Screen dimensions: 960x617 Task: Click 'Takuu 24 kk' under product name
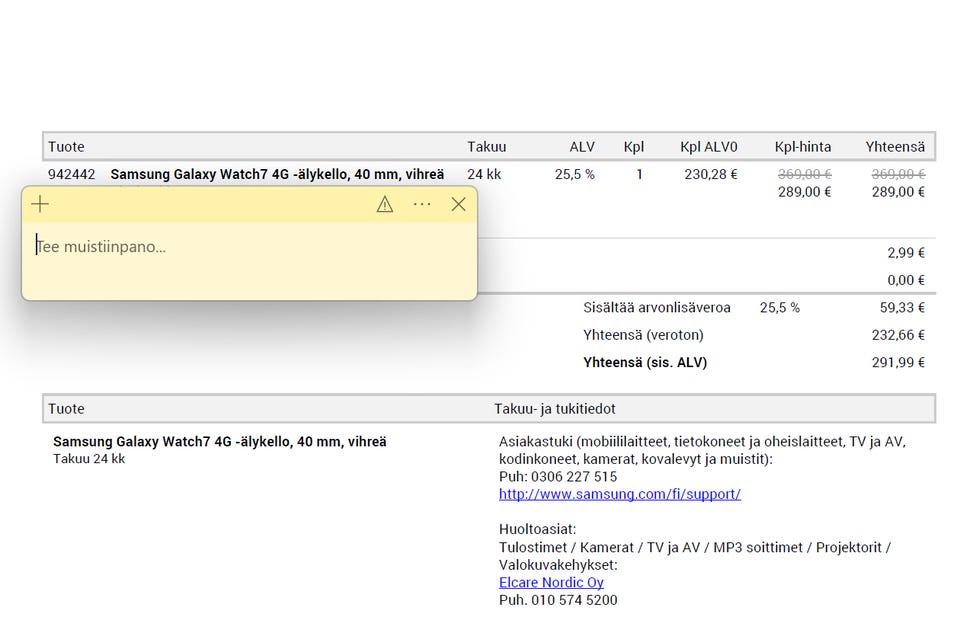coord(89,459)
